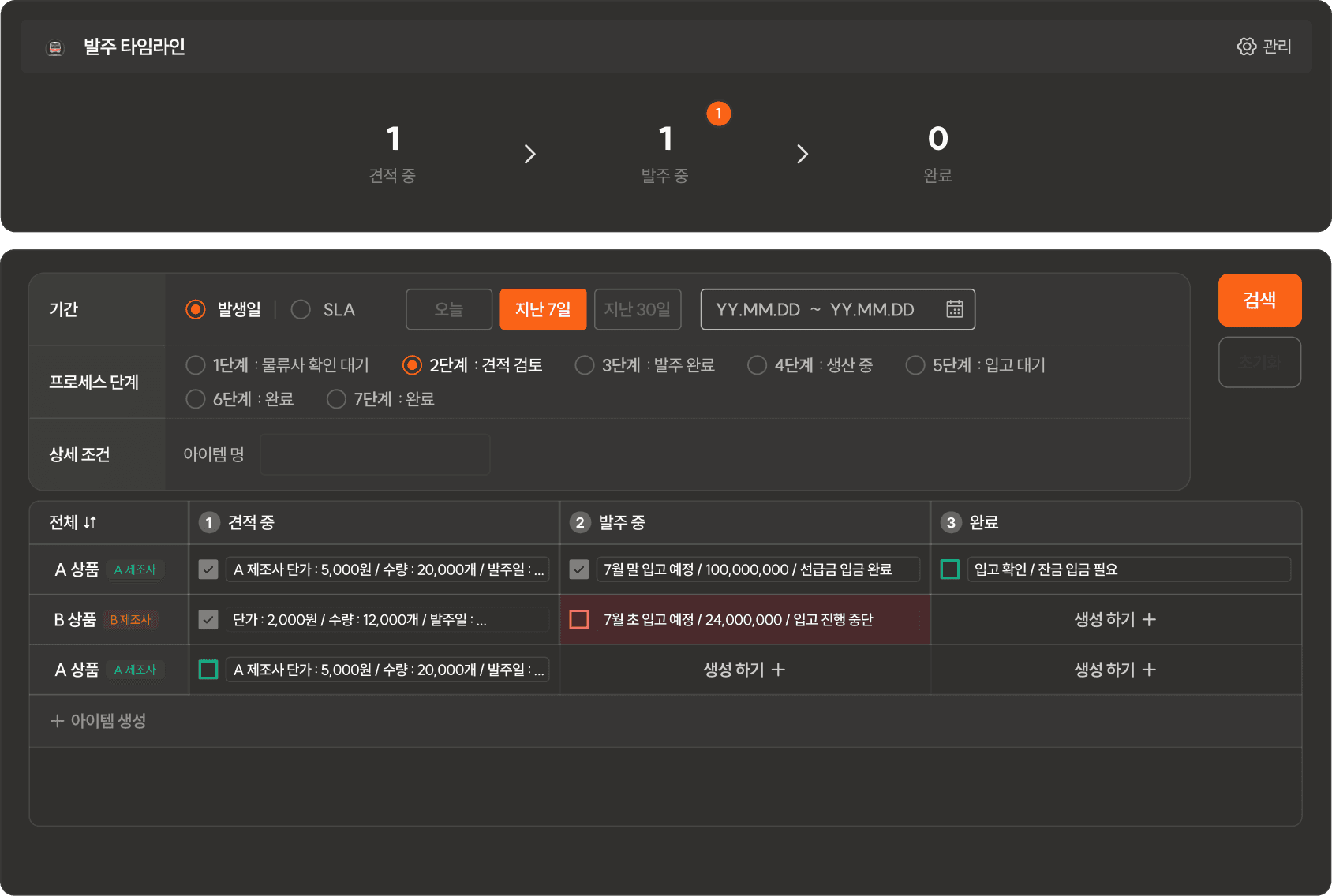Screen dimensions: 1332x896
Task: Click the 완료 column header
Action: click(1116, 522)
